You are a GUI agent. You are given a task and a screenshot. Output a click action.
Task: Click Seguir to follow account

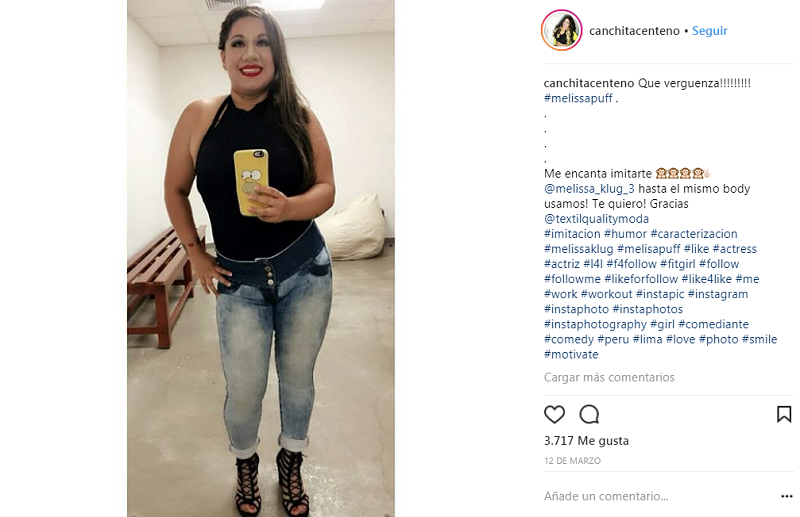pos(709,31)
